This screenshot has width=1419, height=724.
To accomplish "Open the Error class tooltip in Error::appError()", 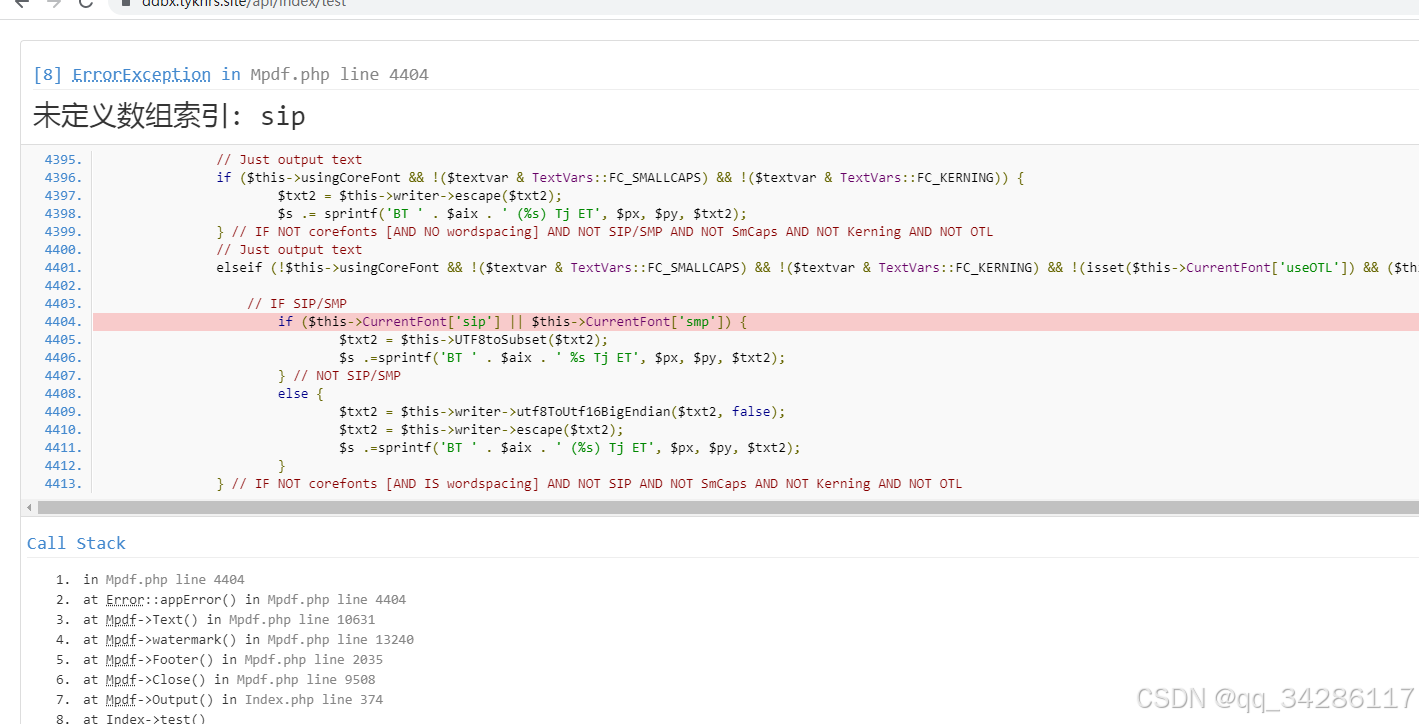I will click(x=125, y=599).
